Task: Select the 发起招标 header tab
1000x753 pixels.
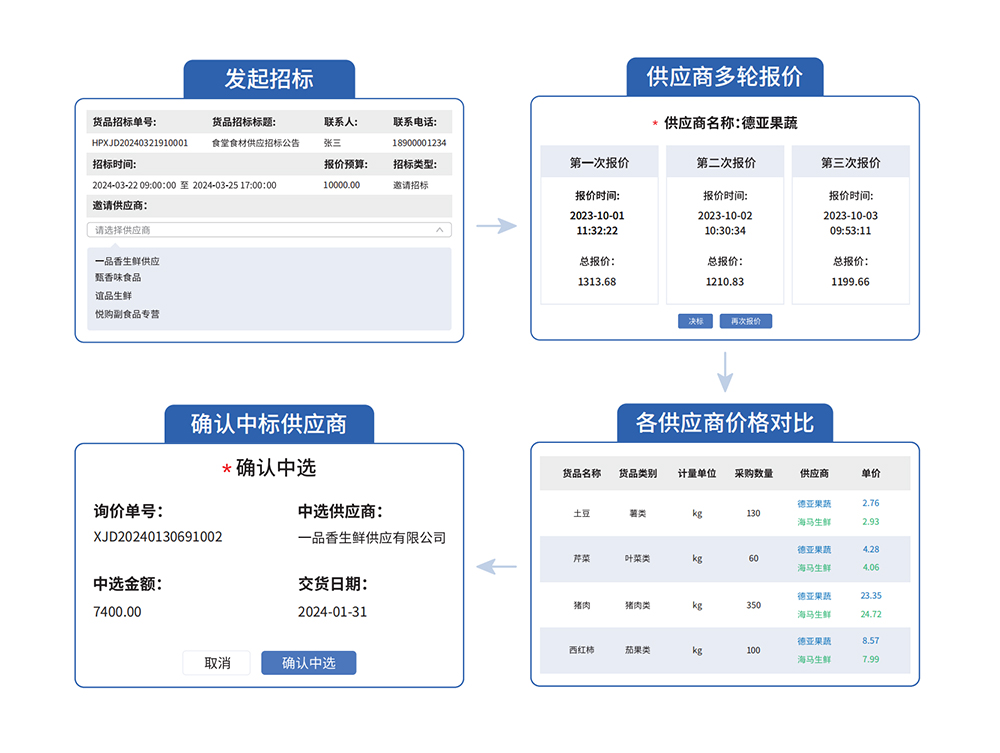Action: 269,79
